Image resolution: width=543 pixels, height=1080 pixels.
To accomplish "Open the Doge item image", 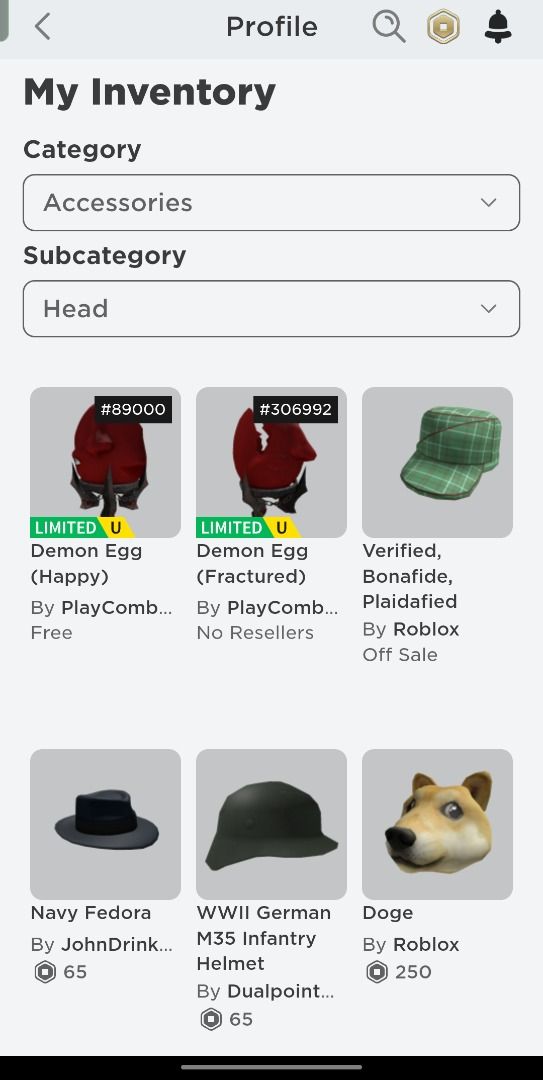I will pyautogui.click(x=438, y=824).
